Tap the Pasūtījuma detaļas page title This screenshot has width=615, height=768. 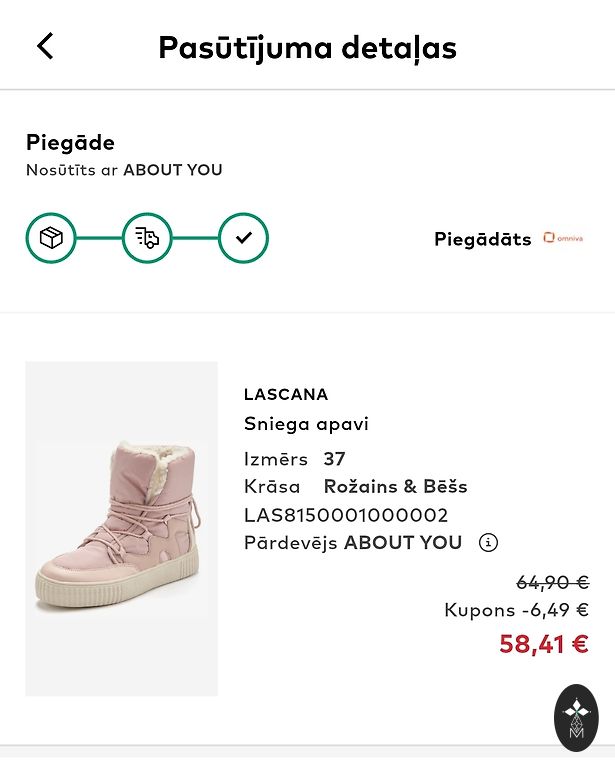[307, 47]
